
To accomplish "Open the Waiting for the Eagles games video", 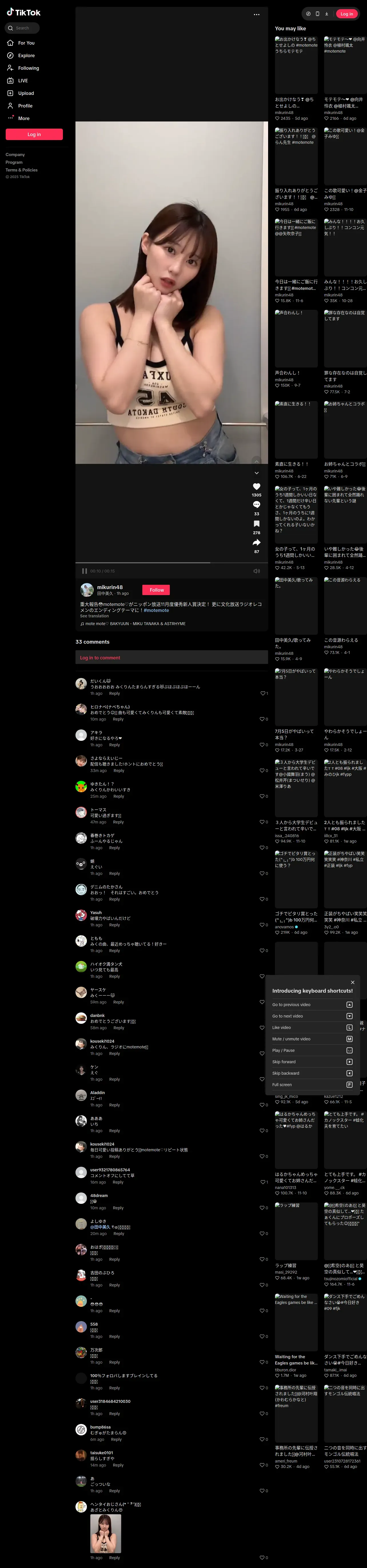I will (296, 1323).
